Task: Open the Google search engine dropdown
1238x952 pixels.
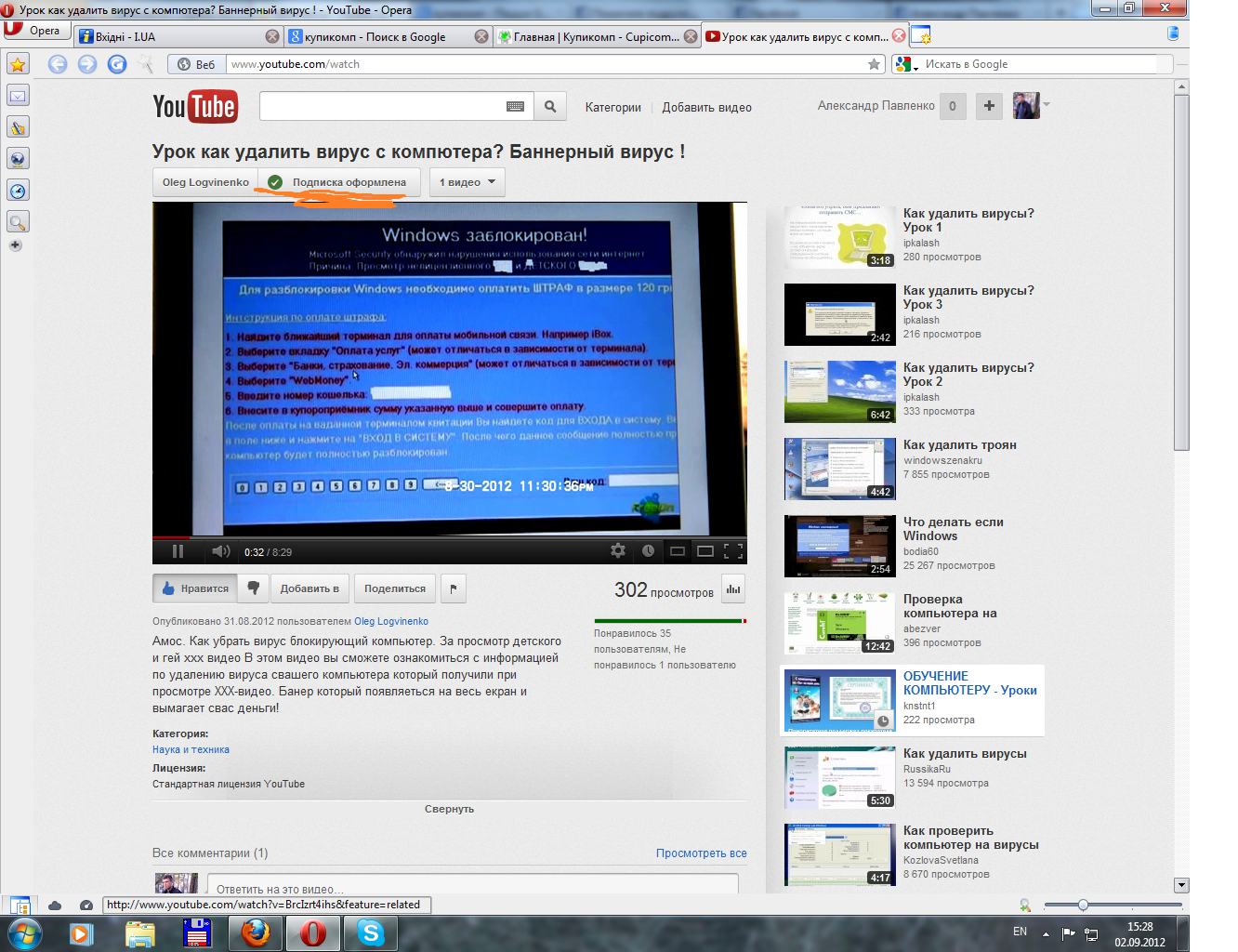Action: pyautogui.click(x=905, y=64)
